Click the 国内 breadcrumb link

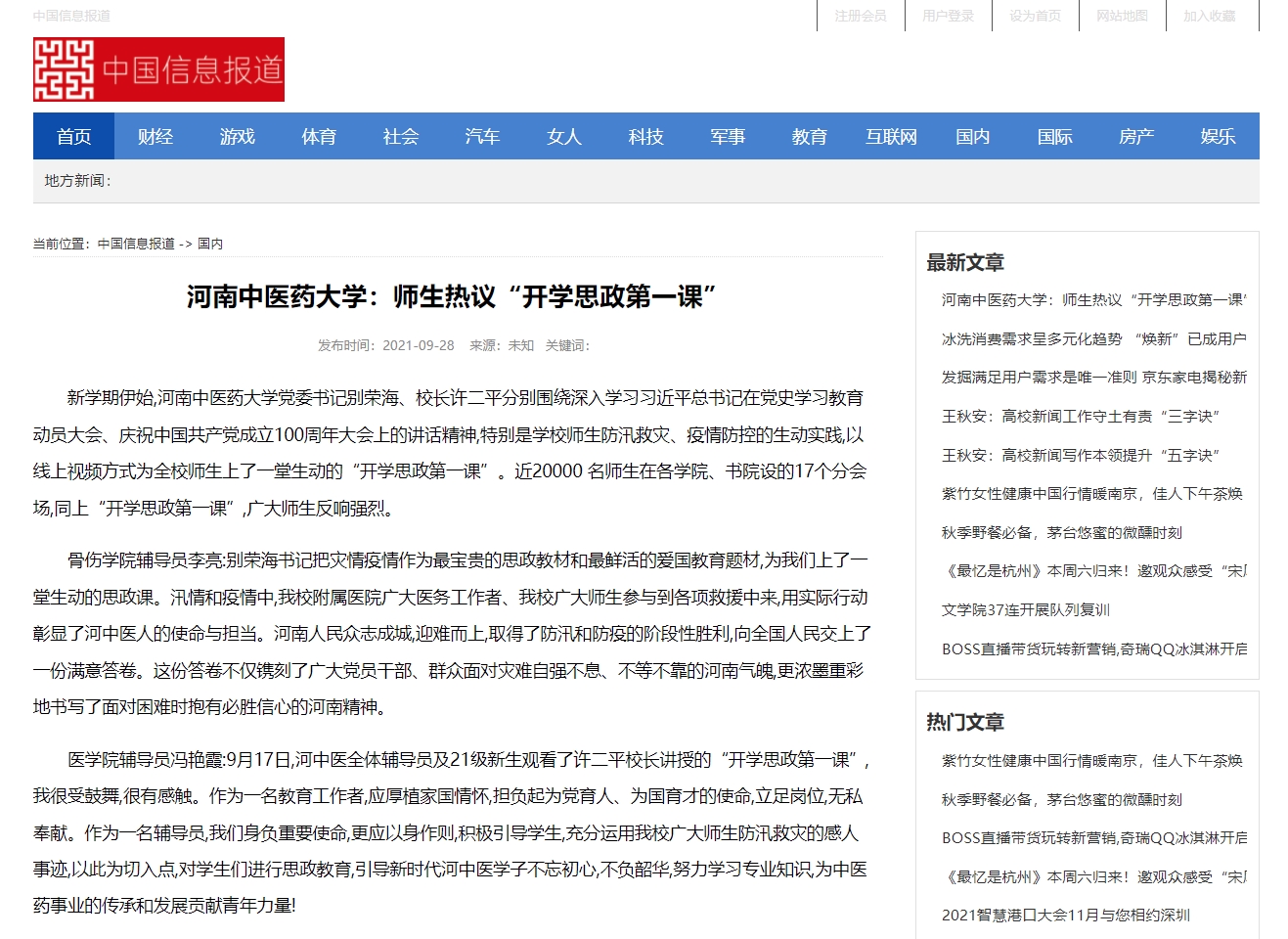point(210,244)
